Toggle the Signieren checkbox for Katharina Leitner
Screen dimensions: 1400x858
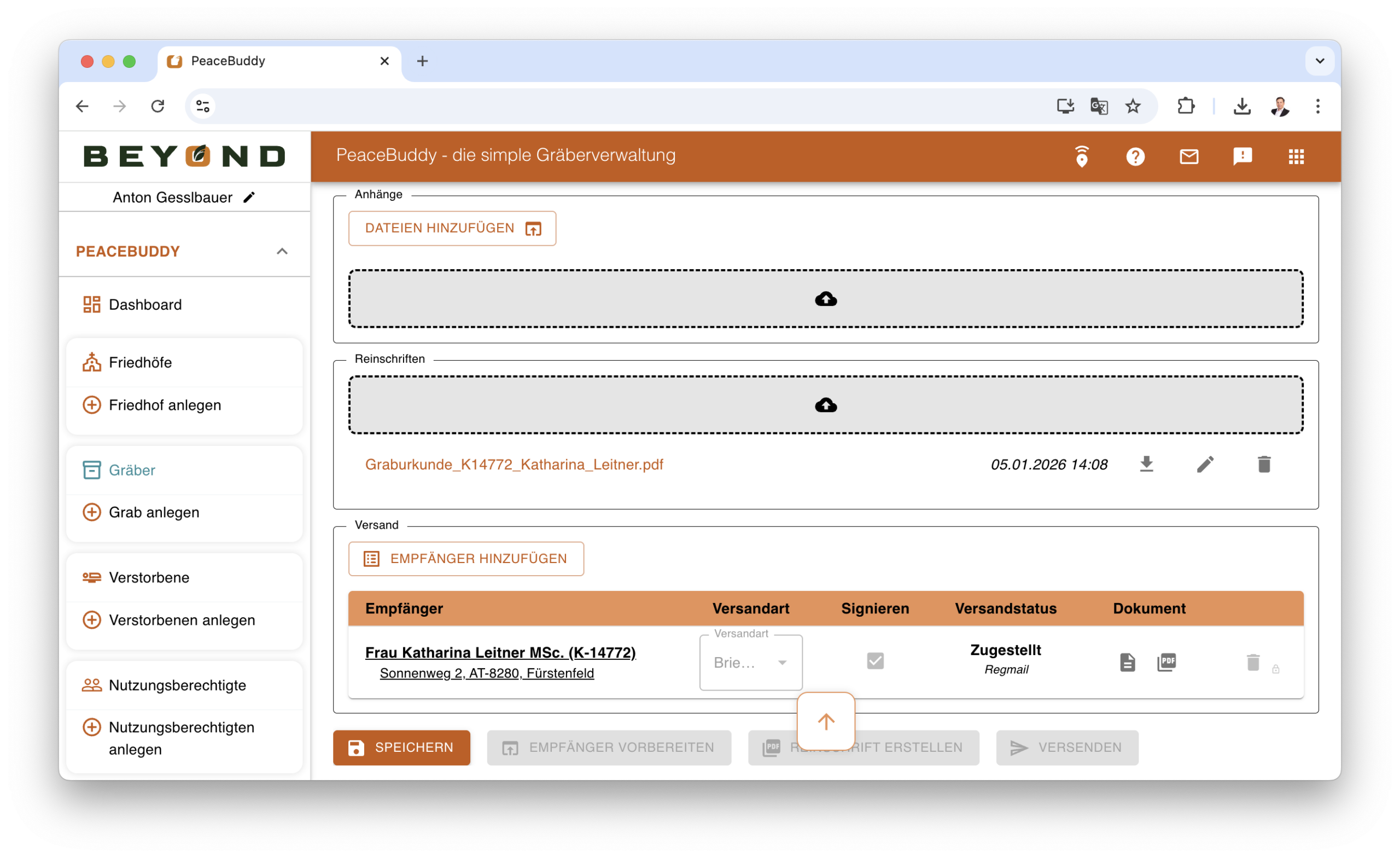point(875,660)
